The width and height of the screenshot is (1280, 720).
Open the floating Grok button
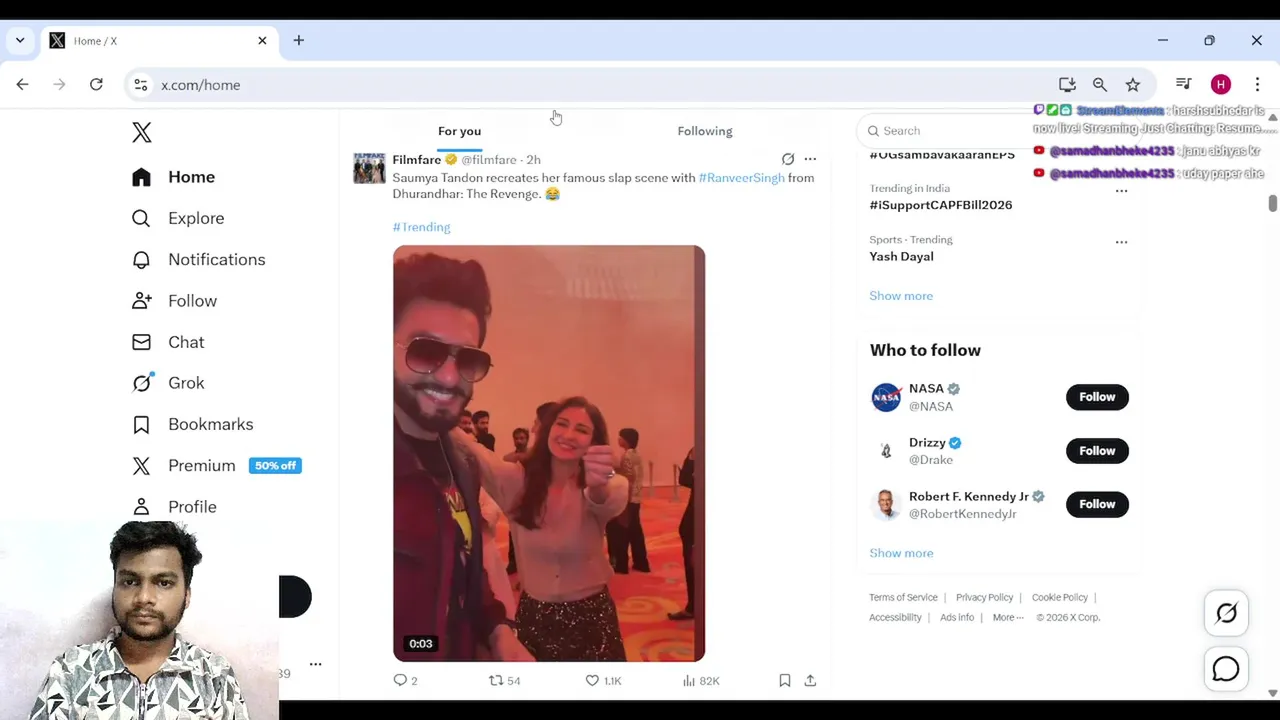1226,614
